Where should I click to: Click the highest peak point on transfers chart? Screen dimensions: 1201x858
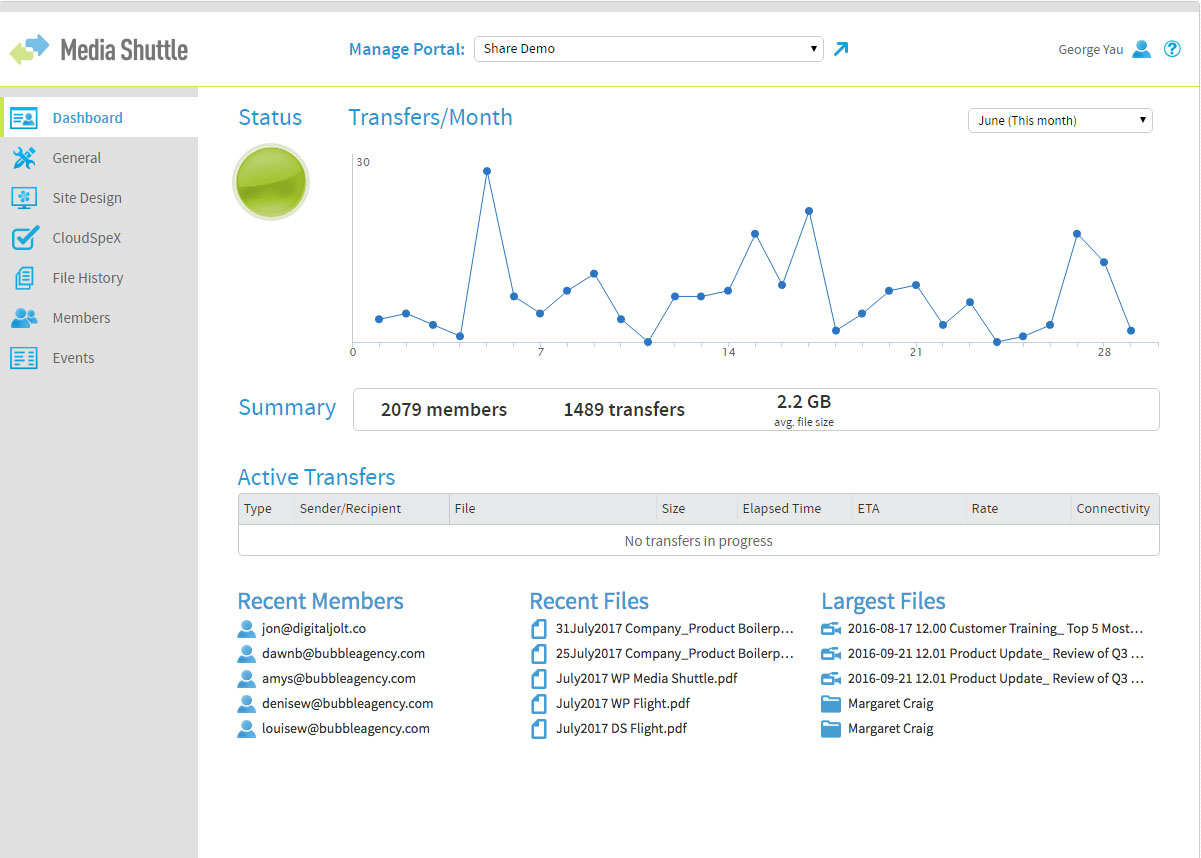pos(487,171)
